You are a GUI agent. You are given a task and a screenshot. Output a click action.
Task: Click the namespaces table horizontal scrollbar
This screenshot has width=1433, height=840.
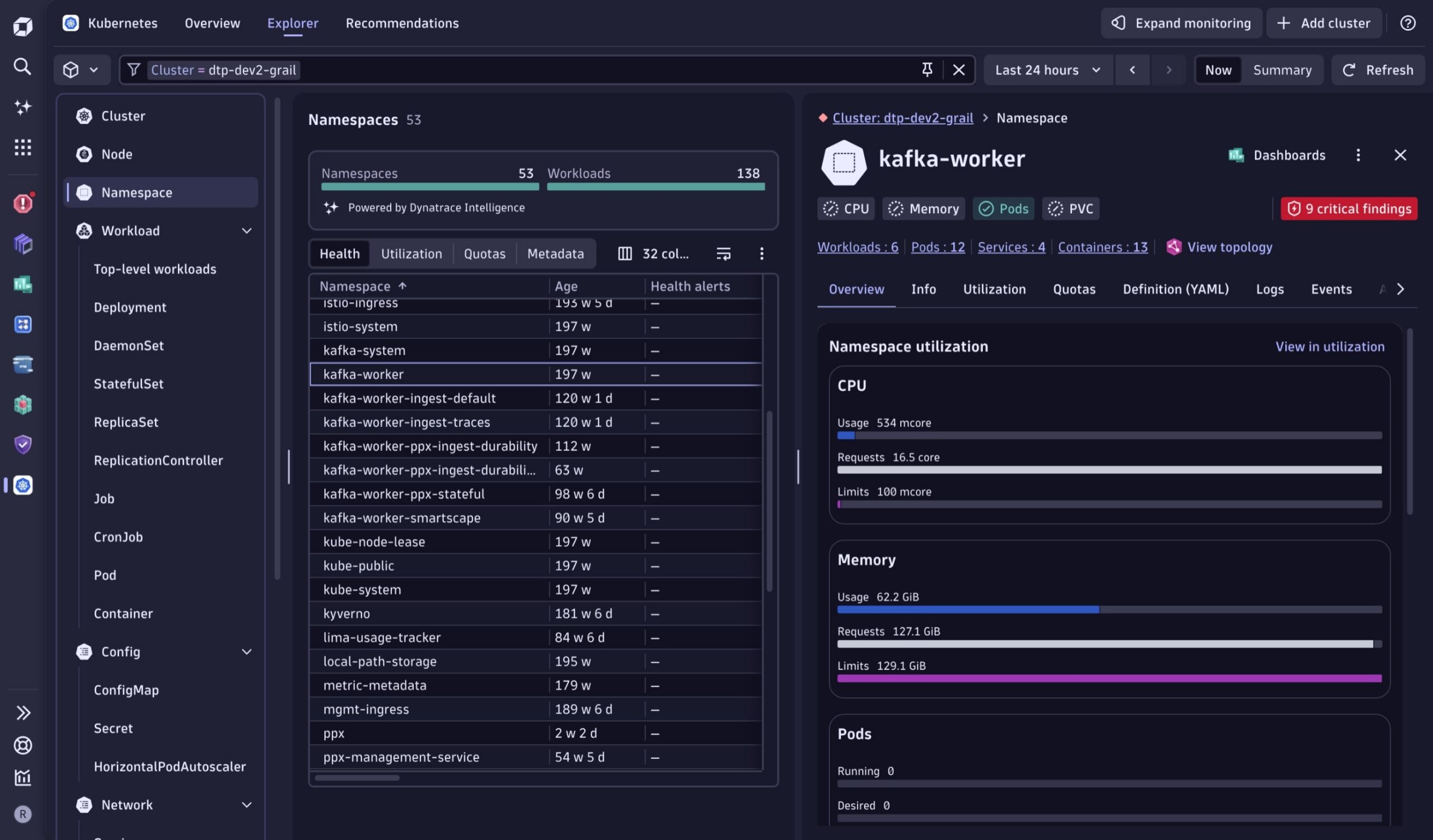pyautogui.click(x=357, y=778)
